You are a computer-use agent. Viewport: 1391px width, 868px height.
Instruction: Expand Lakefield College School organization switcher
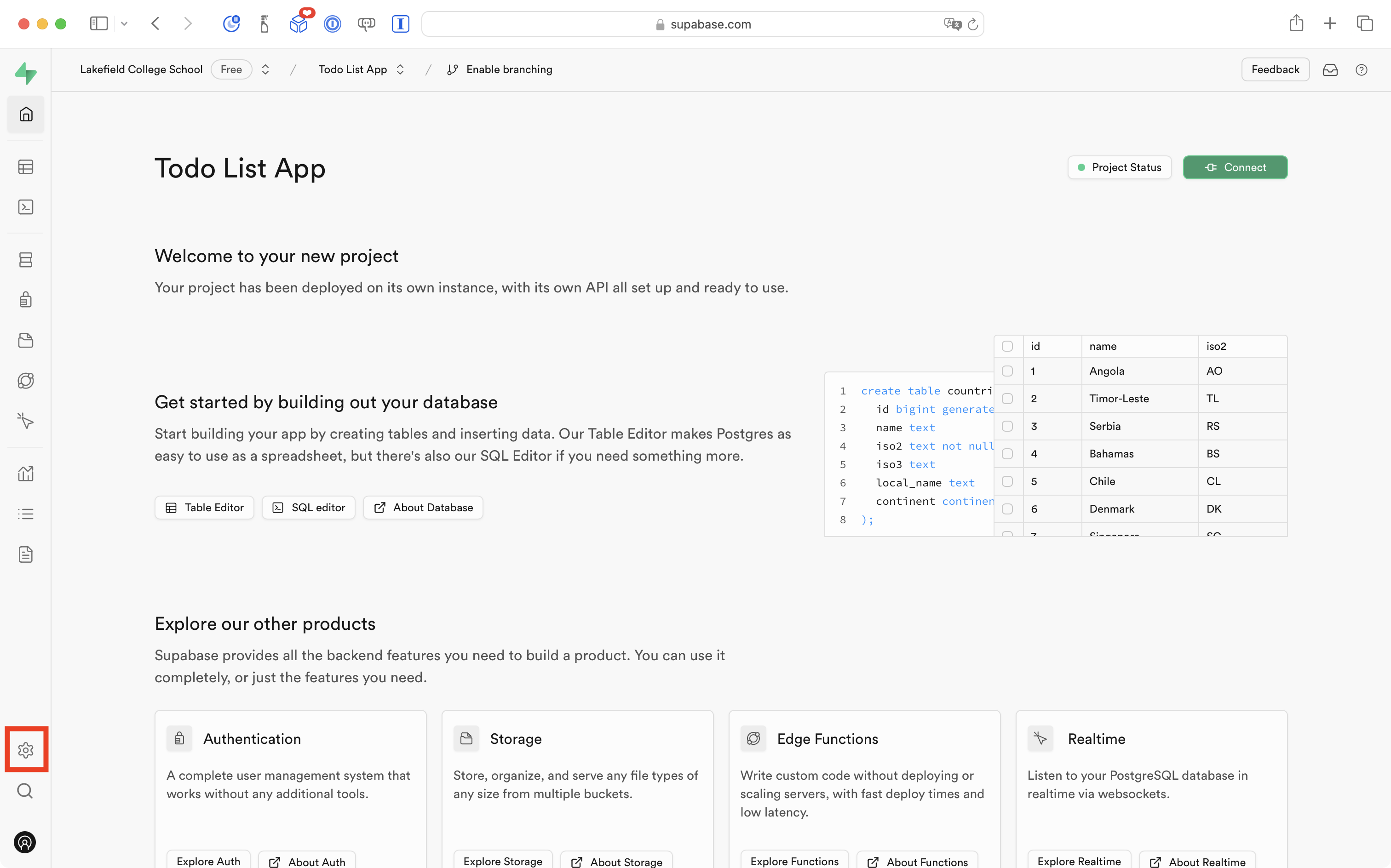tap(265, 69)
